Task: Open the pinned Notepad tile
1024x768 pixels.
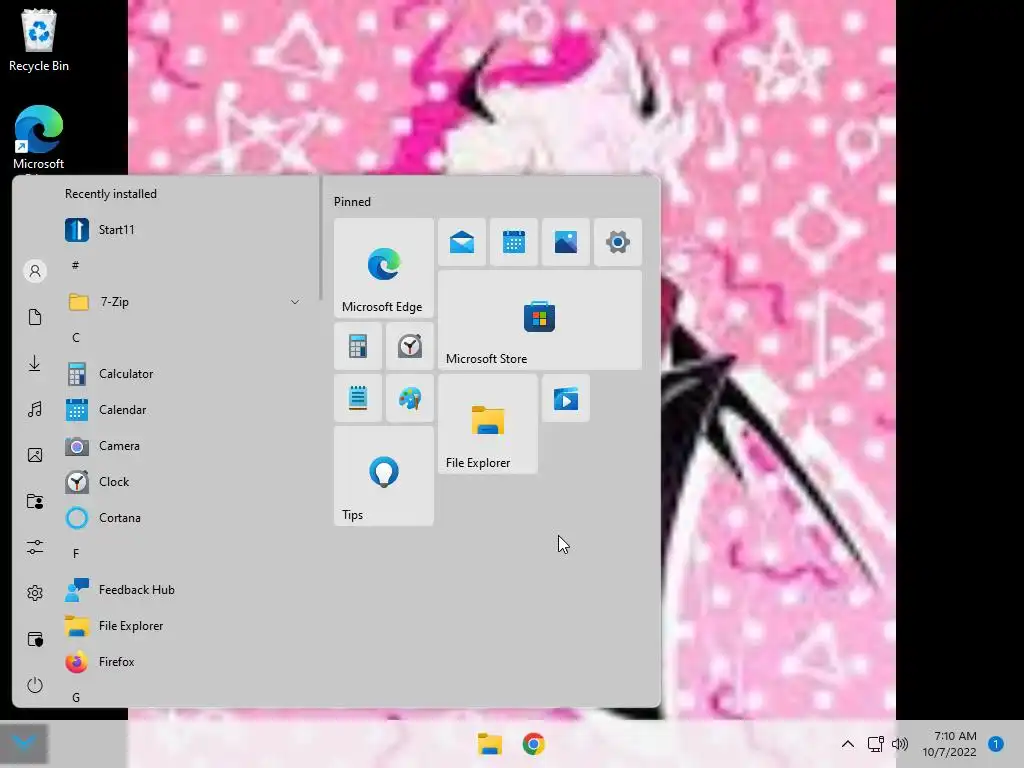Action: click(358, 398)
